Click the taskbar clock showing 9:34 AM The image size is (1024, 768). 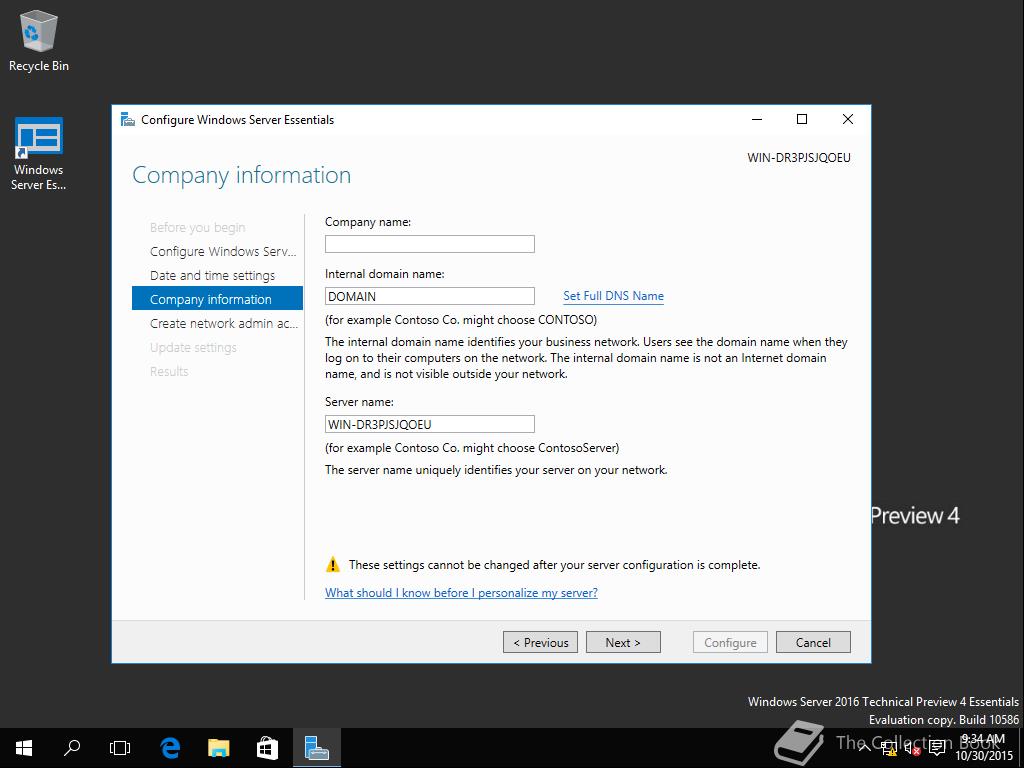pyautogui.click(x=984, y=748)
